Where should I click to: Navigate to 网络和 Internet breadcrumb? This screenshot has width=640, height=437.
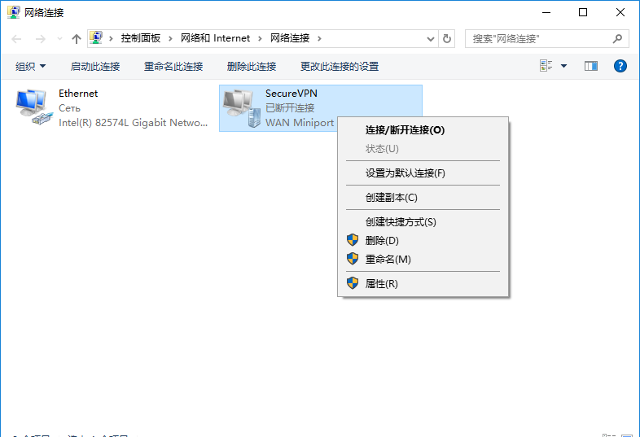coord(215,38)
